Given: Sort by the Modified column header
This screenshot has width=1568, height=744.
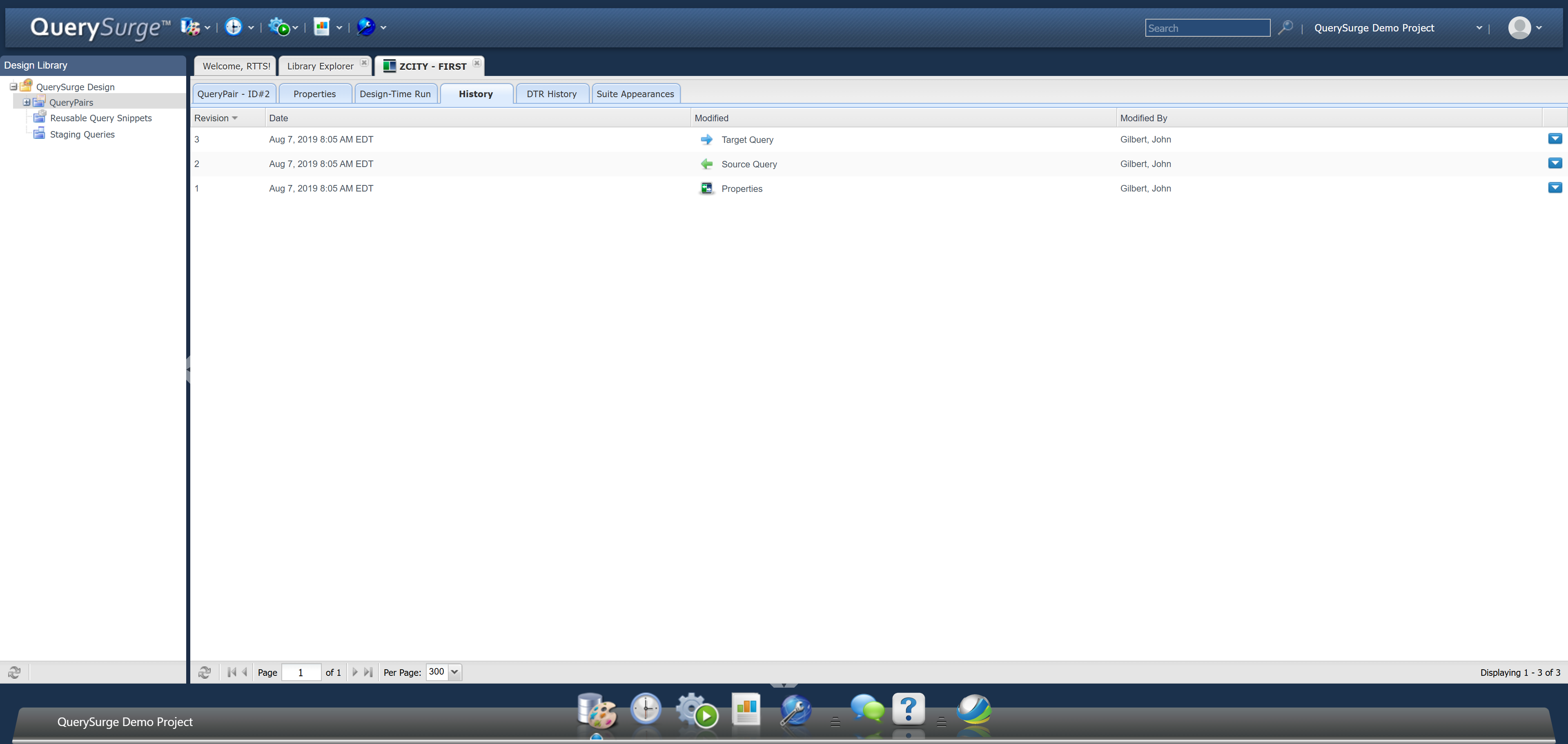Looking at the screenshot, I should pos(904,118).
